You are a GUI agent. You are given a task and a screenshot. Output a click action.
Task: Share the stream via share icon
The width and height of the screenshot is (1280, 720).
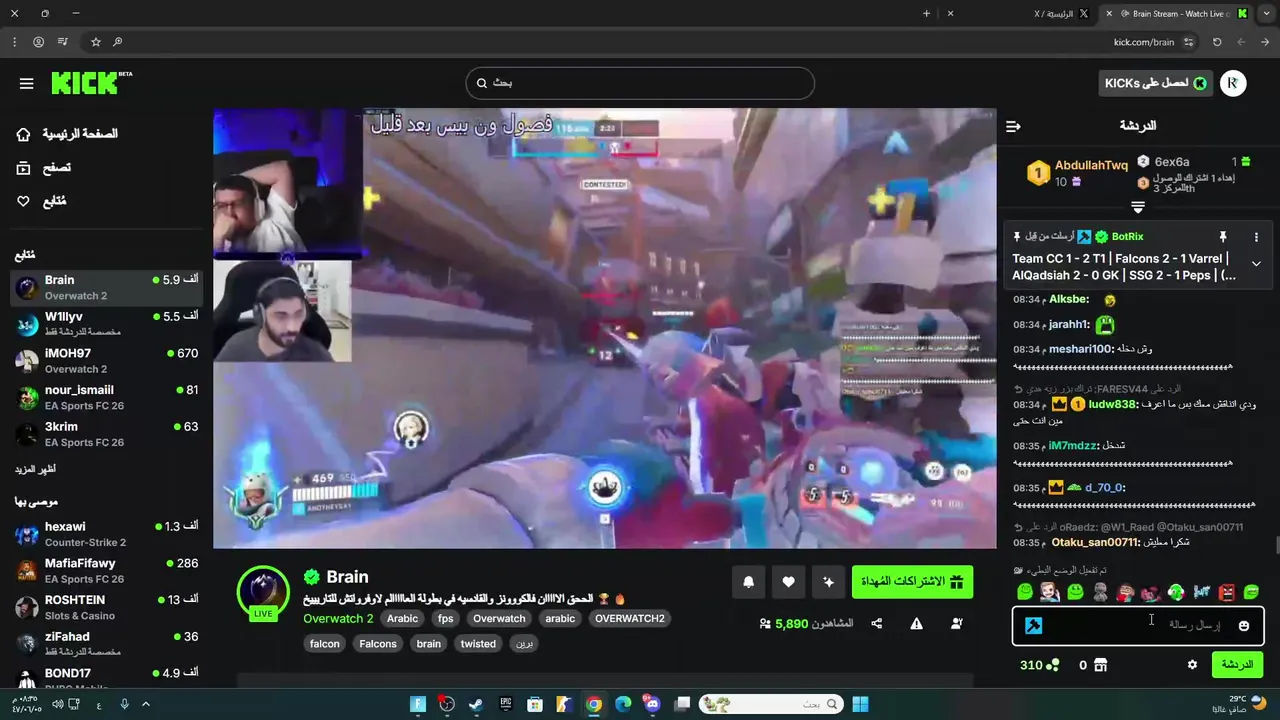pyautogui.click(x=877, y=624)
